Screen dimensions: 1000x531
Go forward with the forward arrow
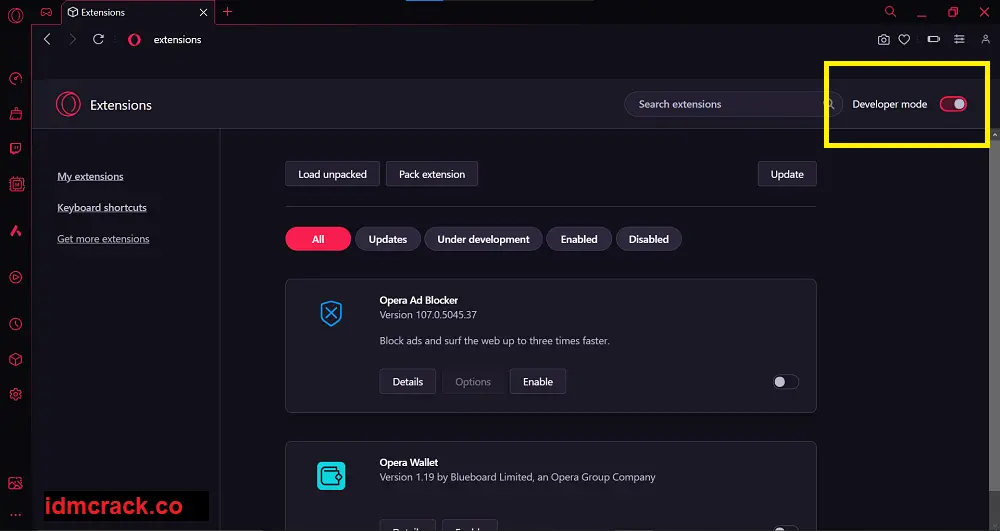pos(72,40)
